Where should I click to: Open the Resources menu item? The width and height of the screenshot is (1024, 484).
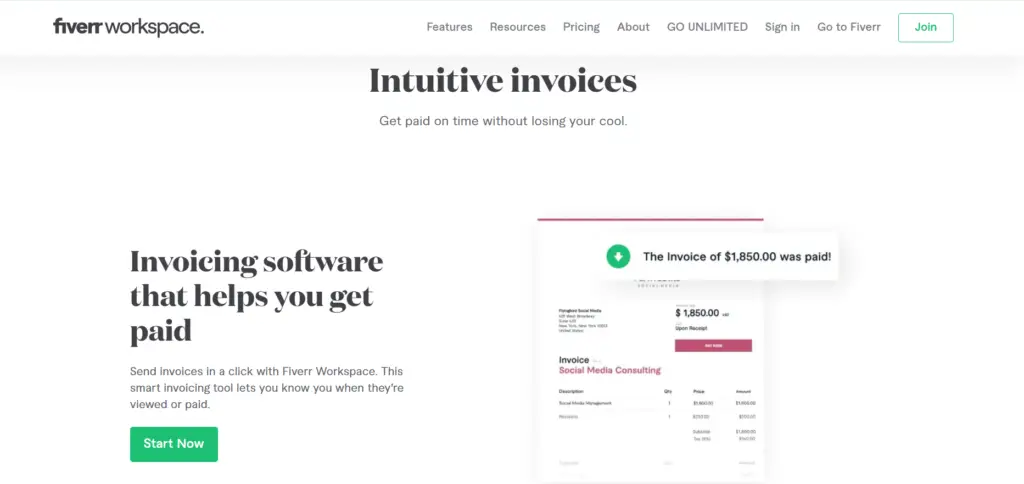[x=518, y=27]
